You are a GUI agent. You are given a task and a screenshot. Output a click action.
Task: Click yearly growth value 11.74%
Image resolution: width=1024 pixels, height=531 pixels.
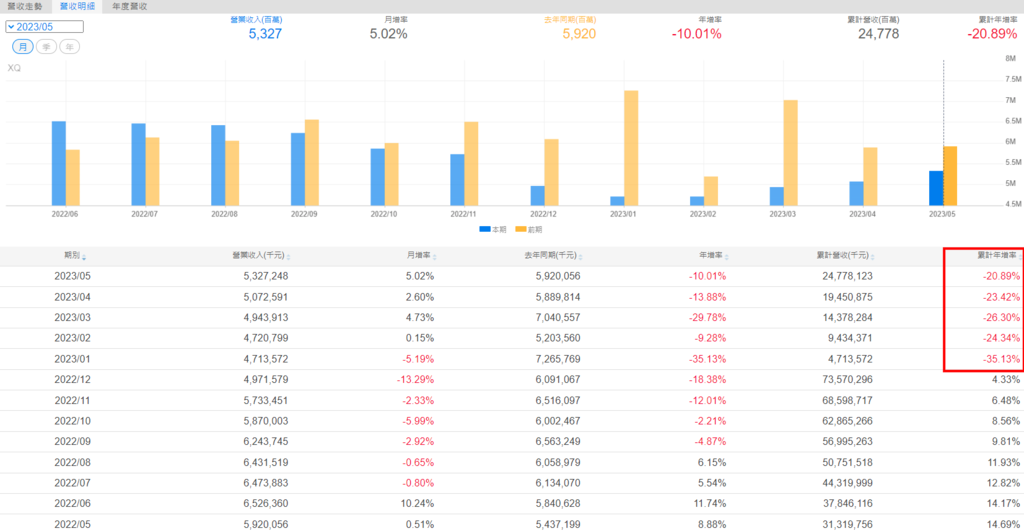pyautogui.click(x=709, y=504)
